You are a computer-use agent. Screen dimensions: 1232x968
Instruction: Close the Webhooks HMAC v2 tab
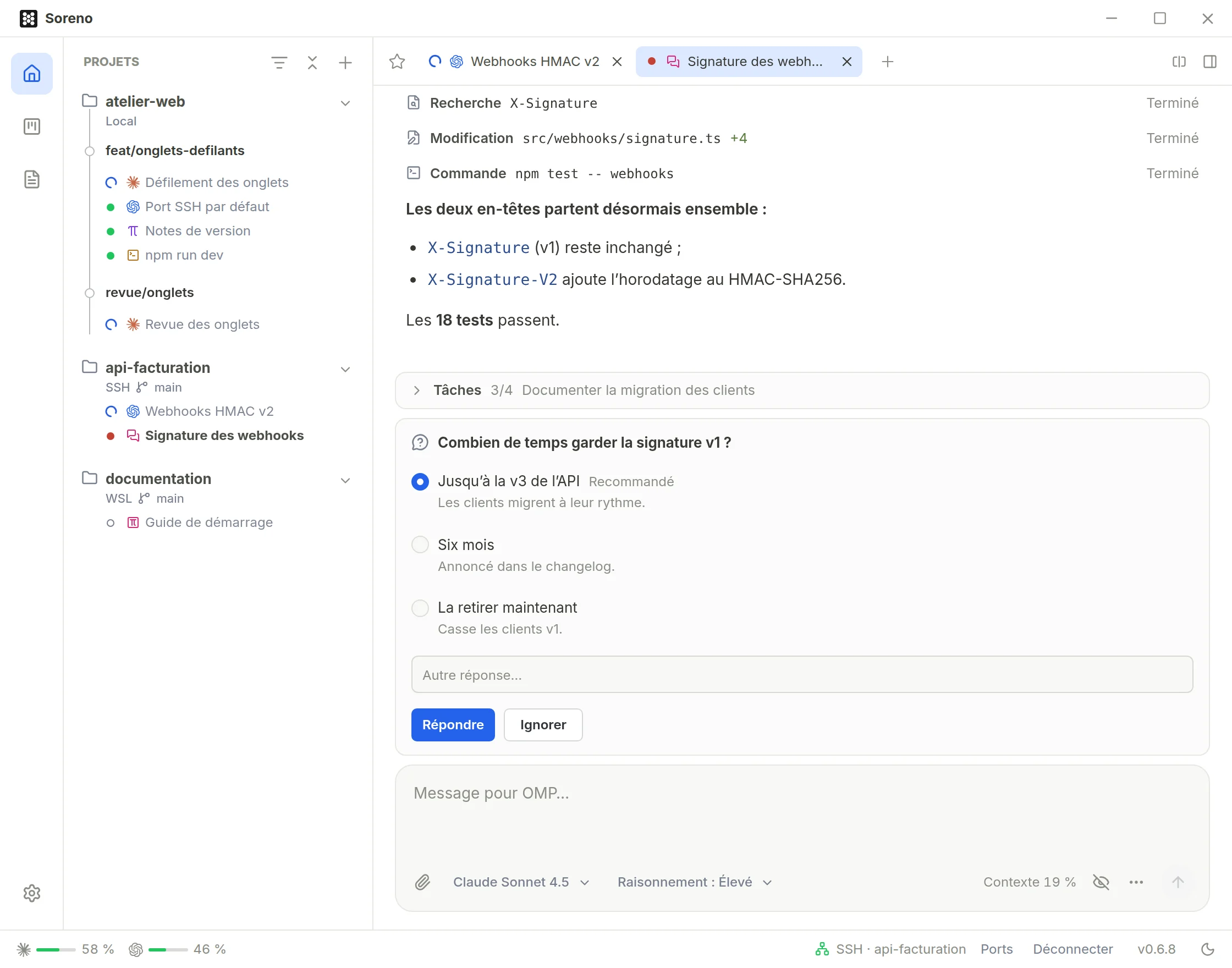[617, 62]
